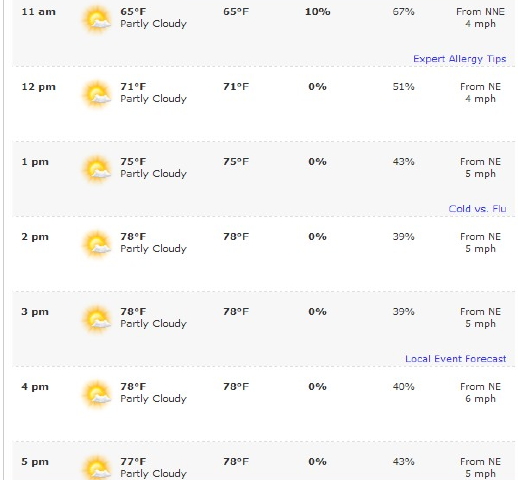Click the 3 pm partly cloudy icon
The image size is (518, 480).
(x=97, y=319)
